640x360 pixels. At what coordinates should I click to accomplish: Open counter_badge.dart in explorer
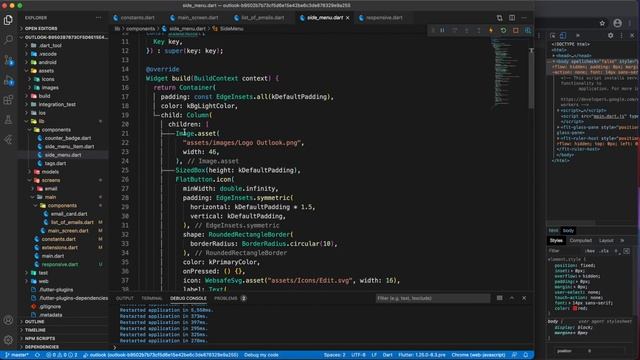click(68, 138)
